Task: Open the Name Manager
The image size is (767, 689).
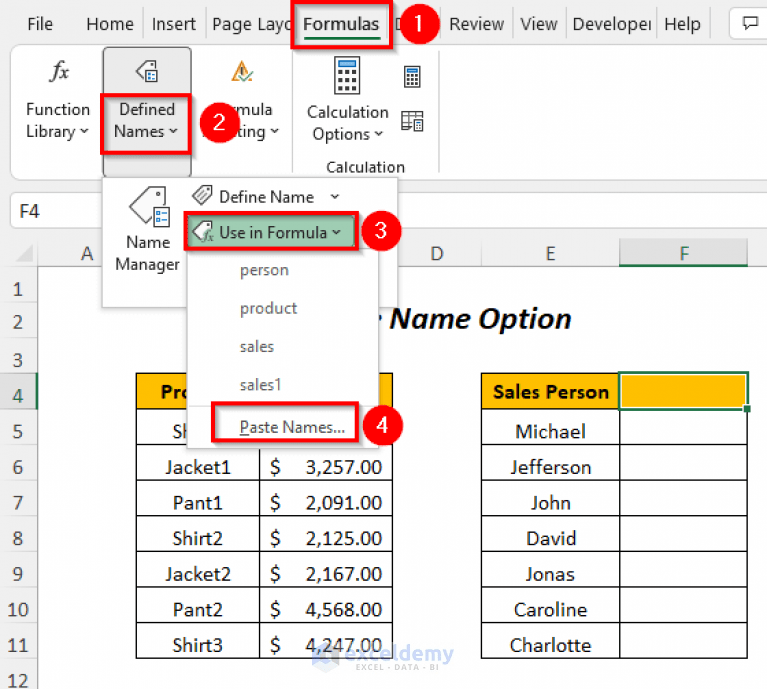Action: pos(148,229)
